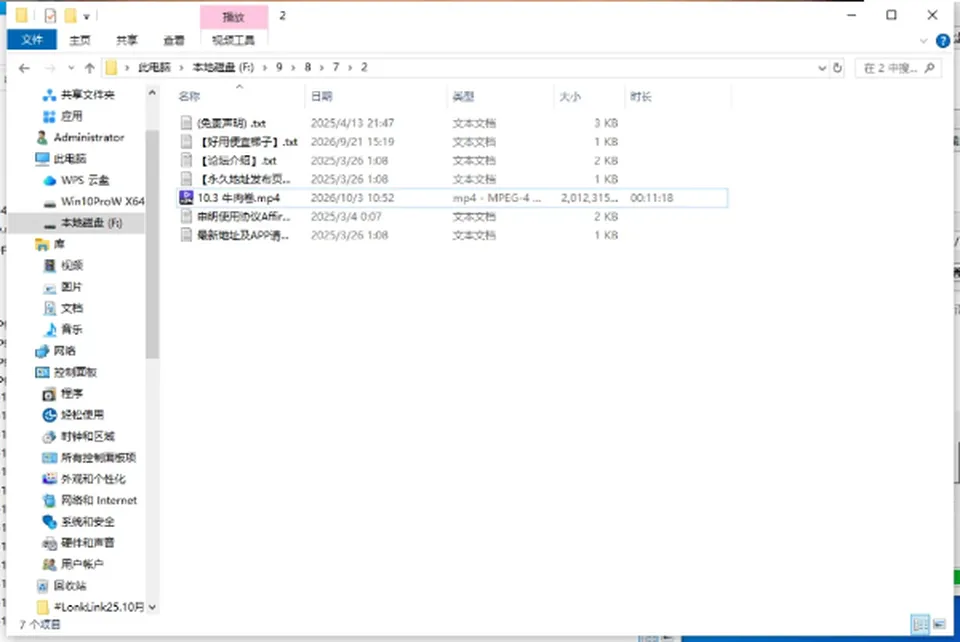Refresh the current folder listing
This screenshot has height=642, width=960.
838,68
